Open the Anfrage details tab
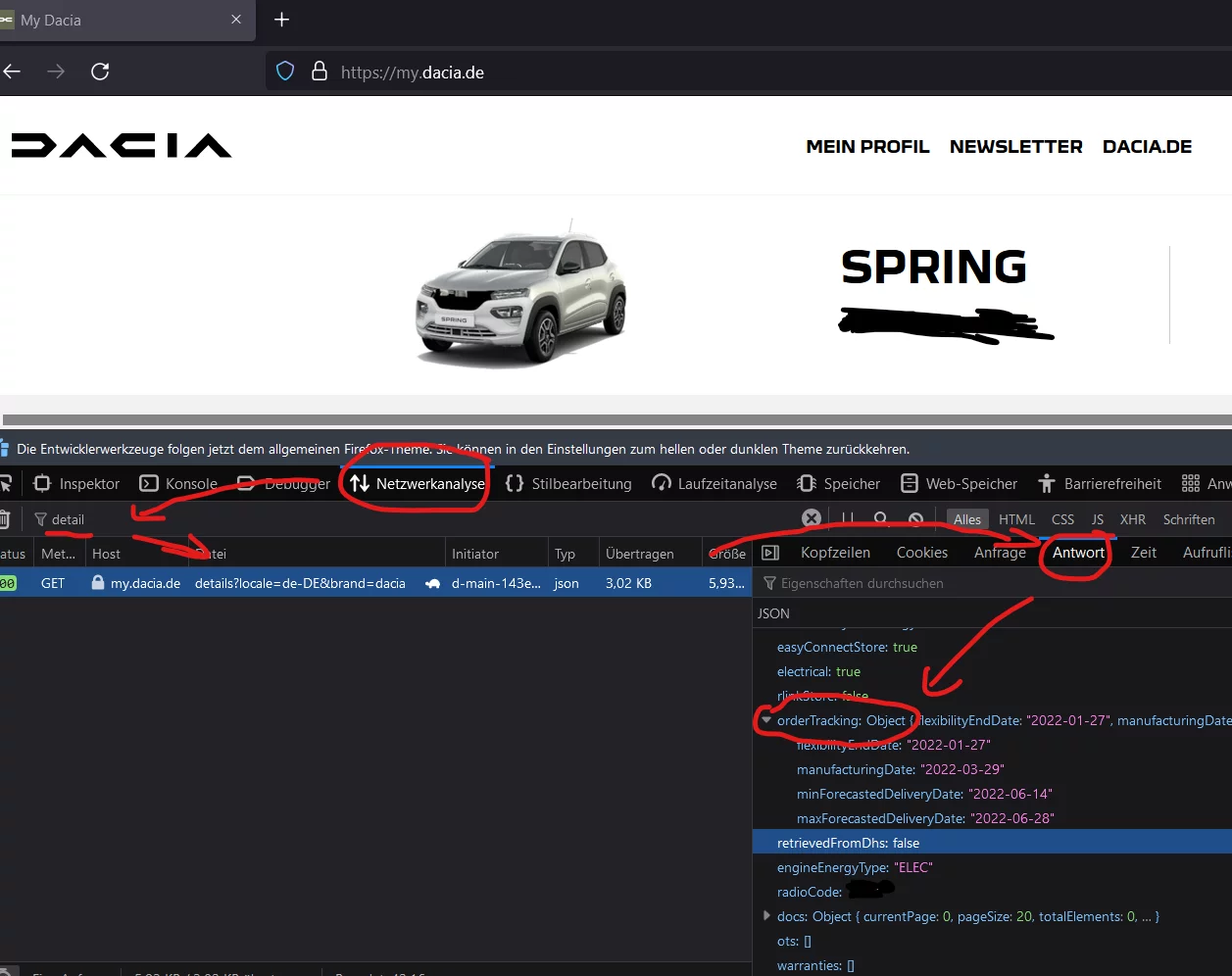This screenshot has height=976, width=1232. (1000, 553)
